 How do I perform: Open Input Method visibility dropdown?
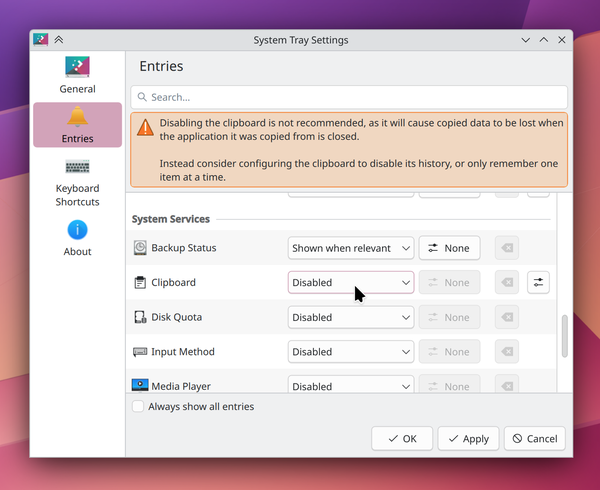coord(350,352)
